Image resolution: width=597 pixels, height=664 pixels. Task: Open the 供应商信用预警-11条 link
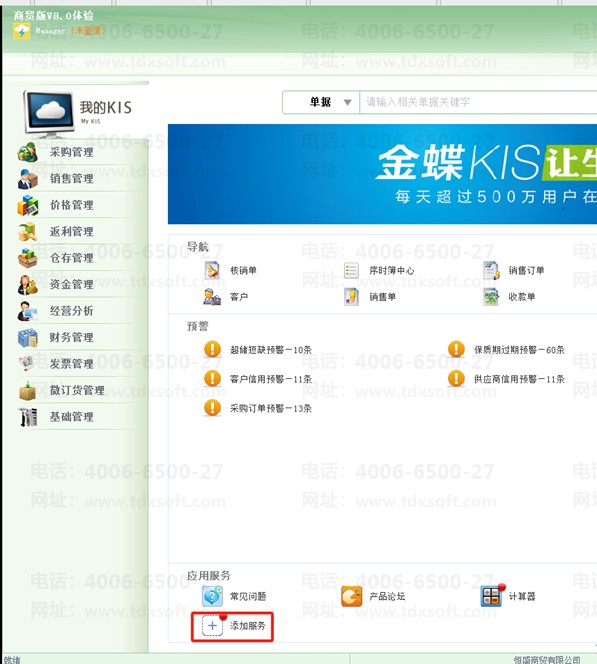[519, 379]
